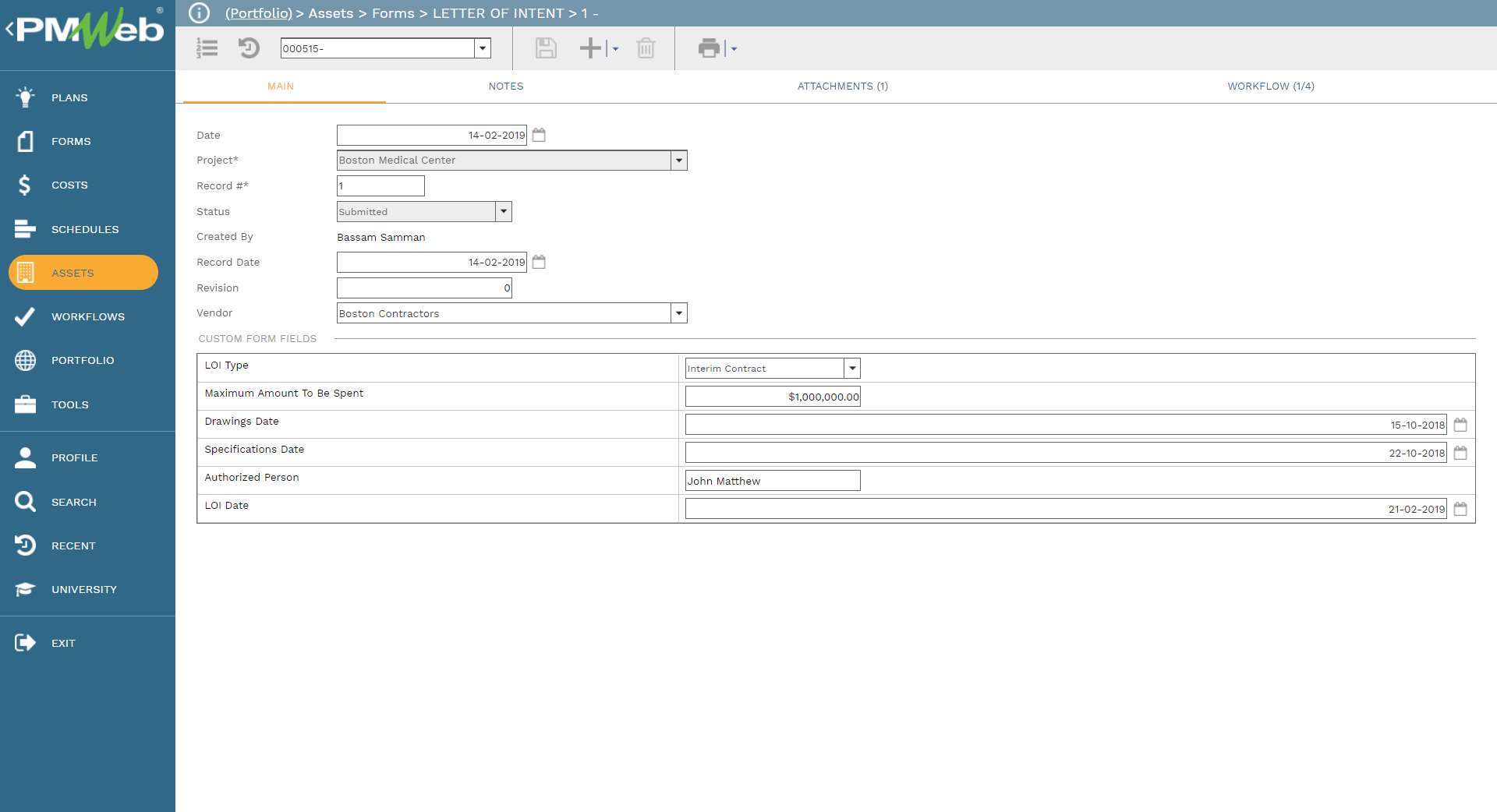Click the save disk icon in toolbar
This screenshot has height=812, width=1497.
click(x=546, y=48)
